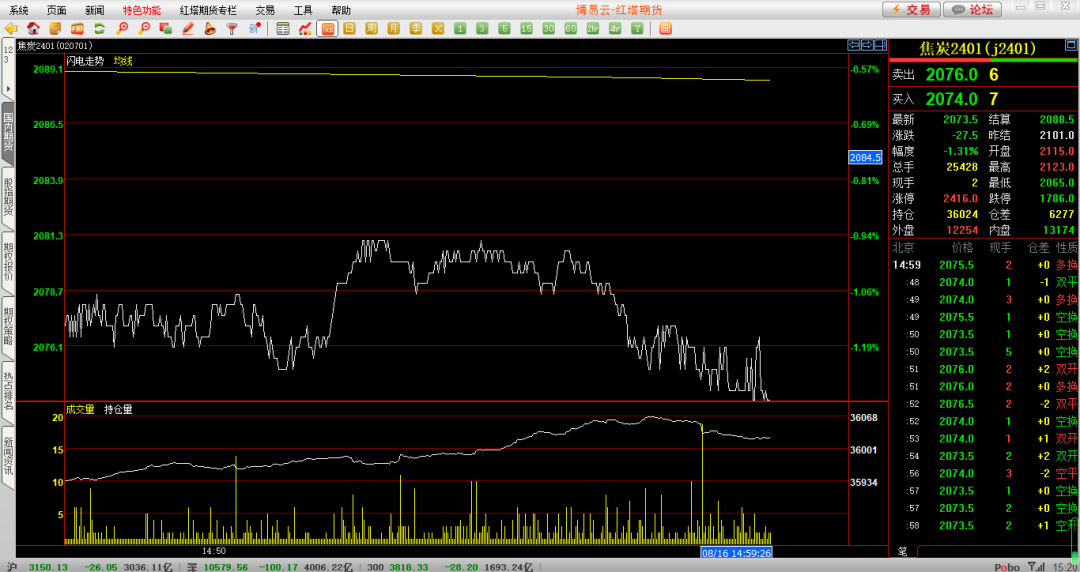Click the quote list table icon
The height and width of the screenshot is (572, 1080).
tap(283, 29)
